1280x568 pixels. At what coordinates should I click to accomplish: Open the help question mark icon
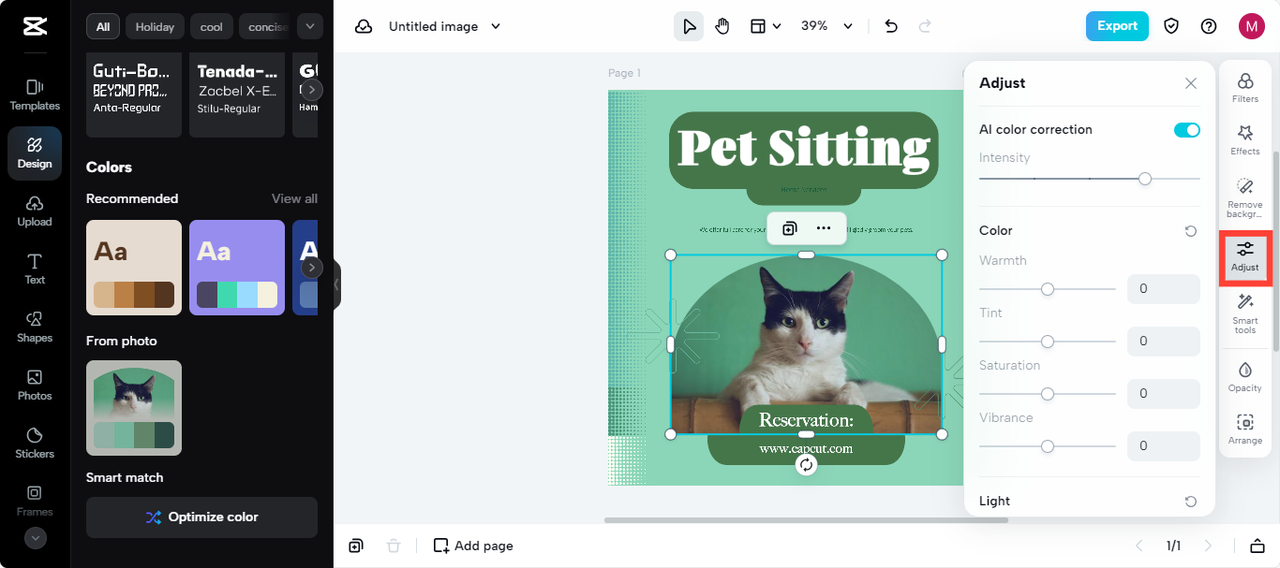coord(1209,27)
